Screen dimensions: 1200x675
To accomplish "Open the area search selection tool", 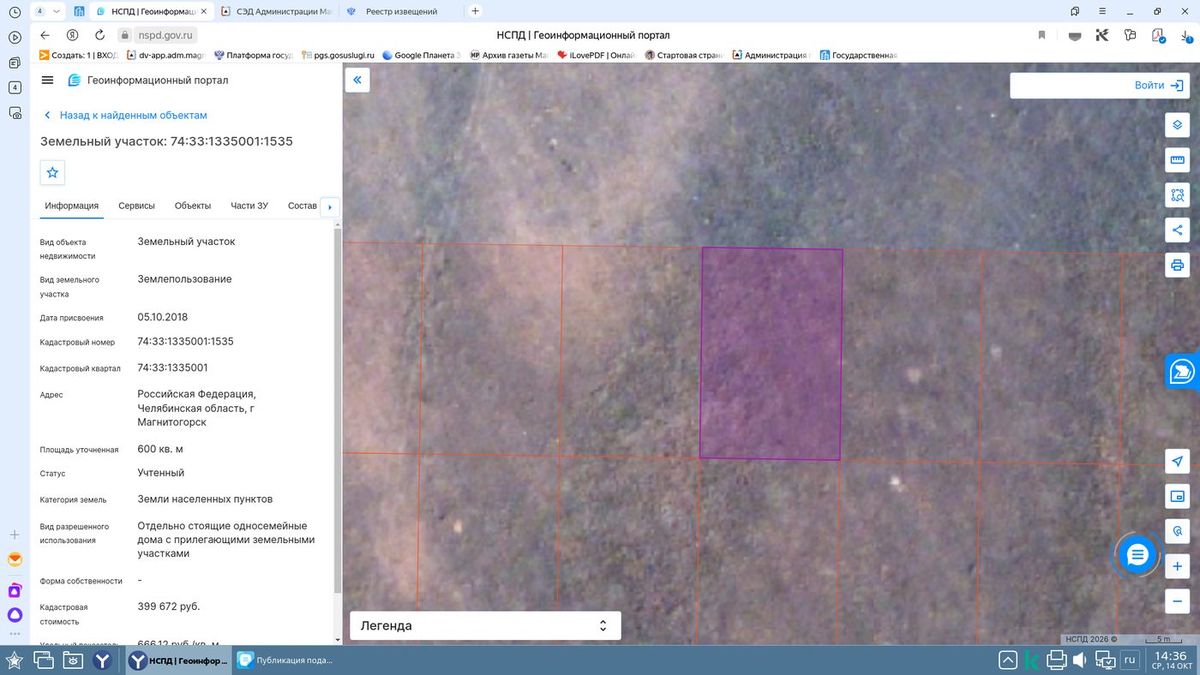I will [1177, 195].
